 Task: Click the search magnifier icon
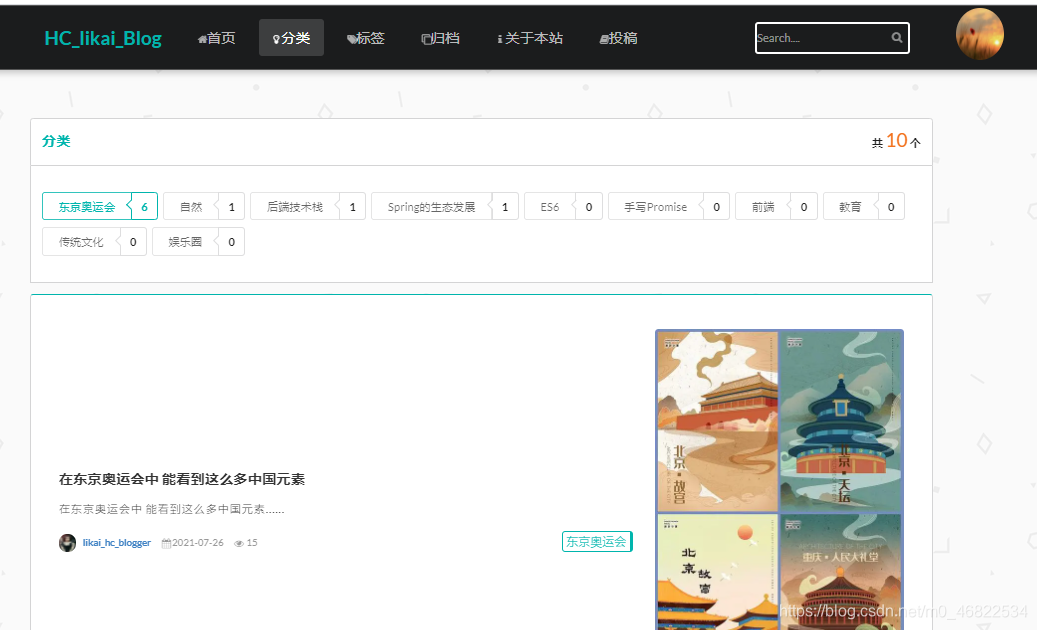tap(896, 38)
